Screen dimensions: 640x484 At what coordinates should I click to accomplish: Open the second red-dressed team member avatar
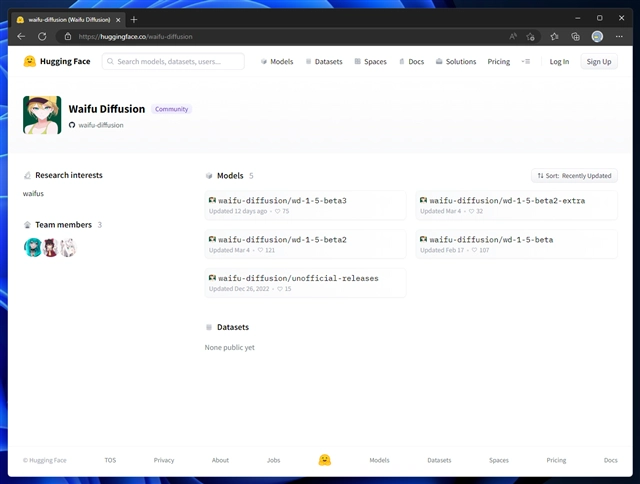tap(50, 248)
